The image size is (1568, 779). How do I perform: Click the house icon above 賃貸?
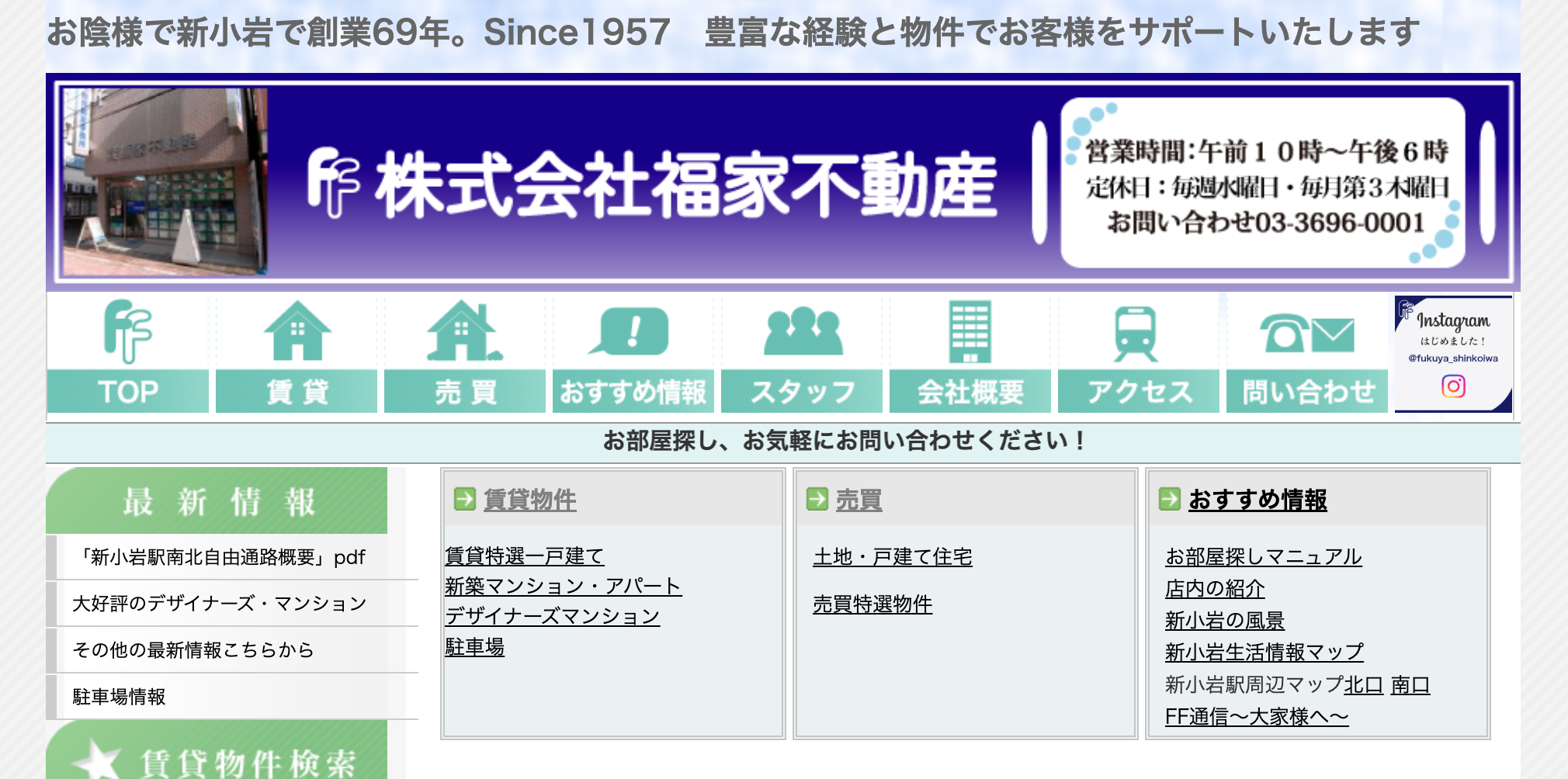tap(297, 331)
